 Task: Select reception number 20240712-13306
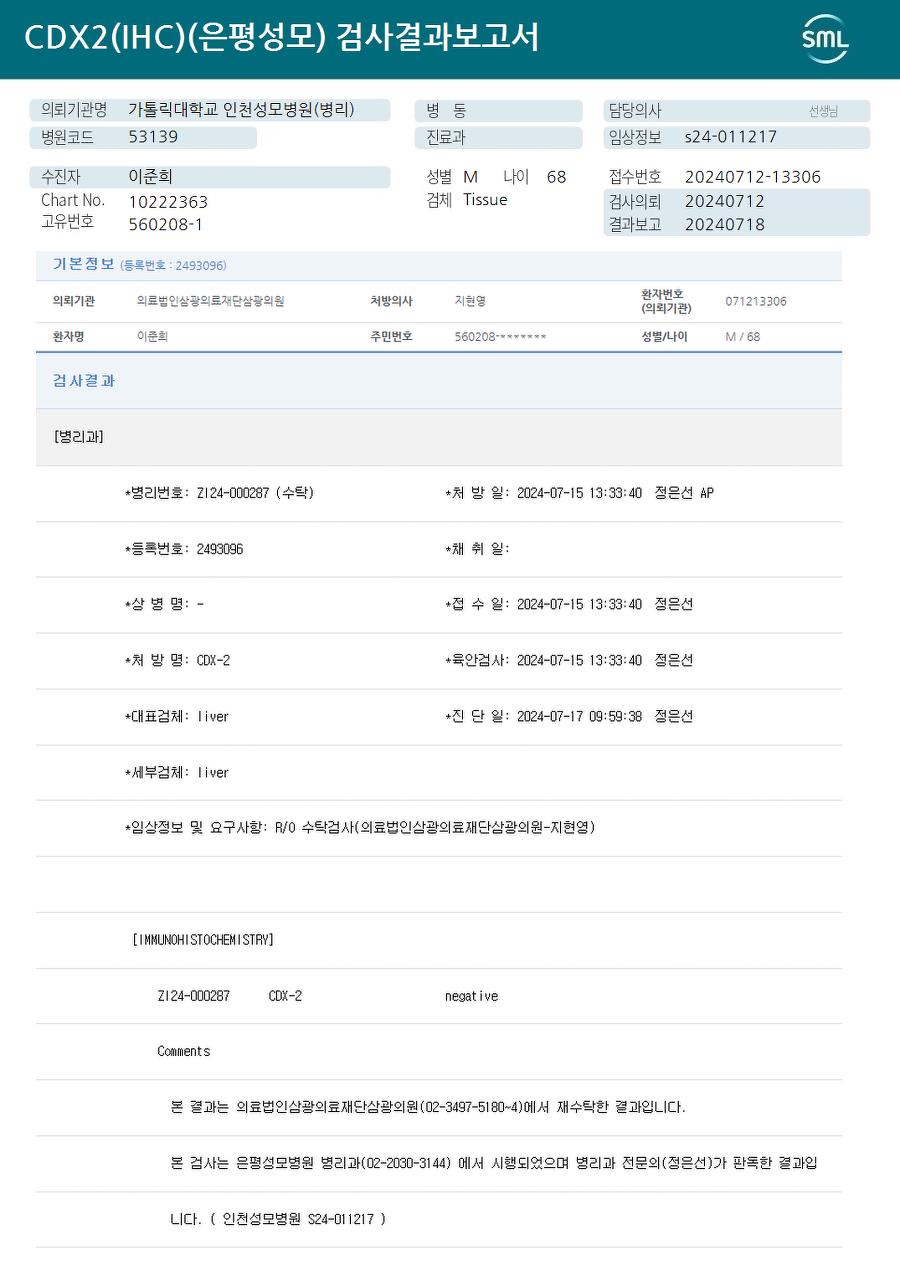point(752,177)
